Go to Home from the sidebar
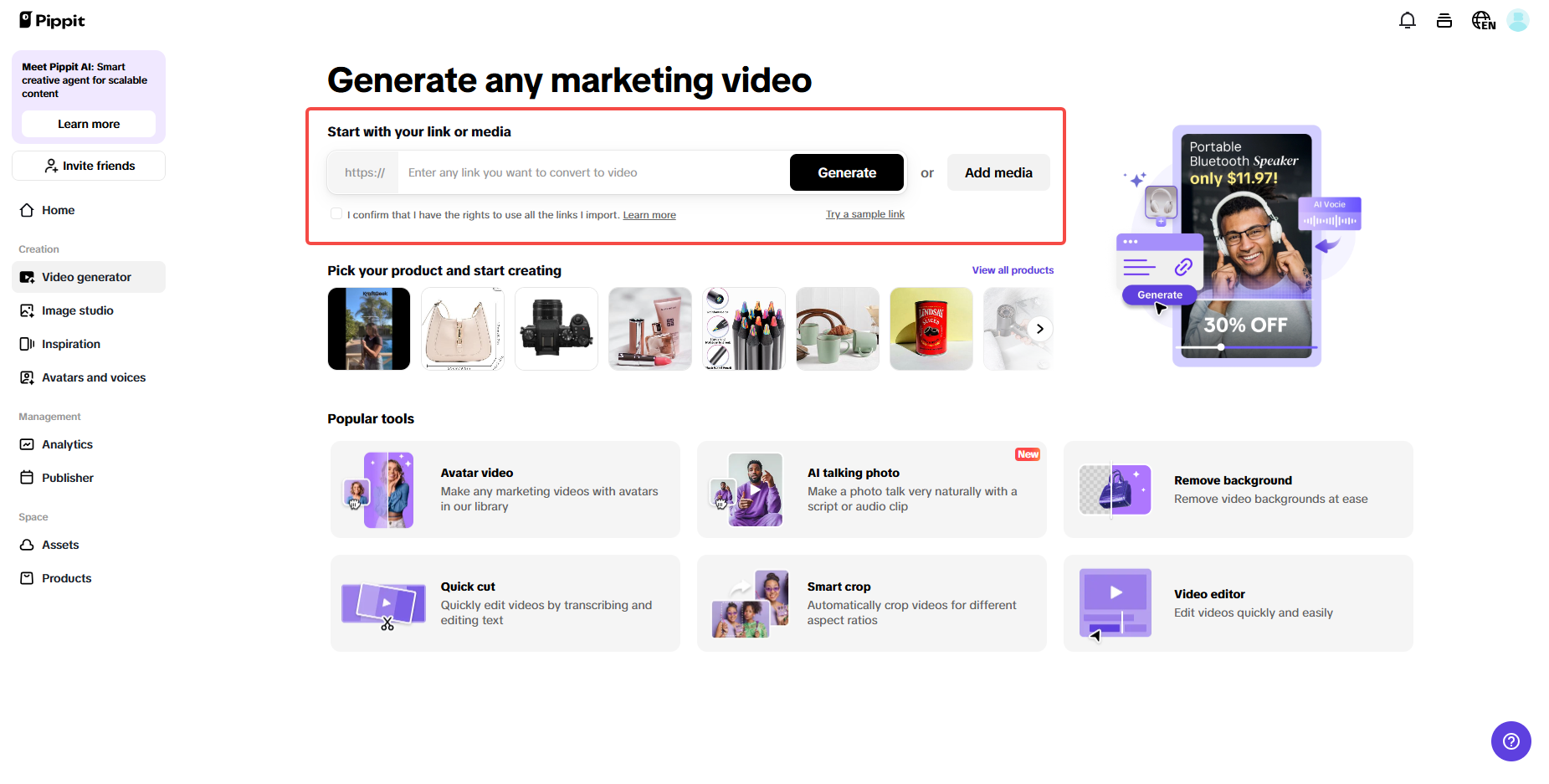This screenshot has height=784, width=1549. click(x=56, y=210)
